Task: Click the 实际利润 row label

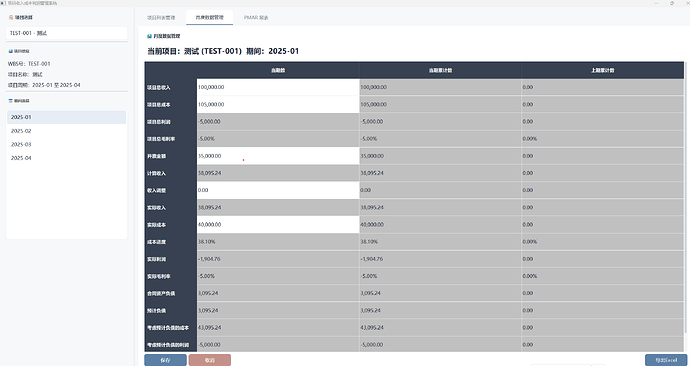Action: 156,259
